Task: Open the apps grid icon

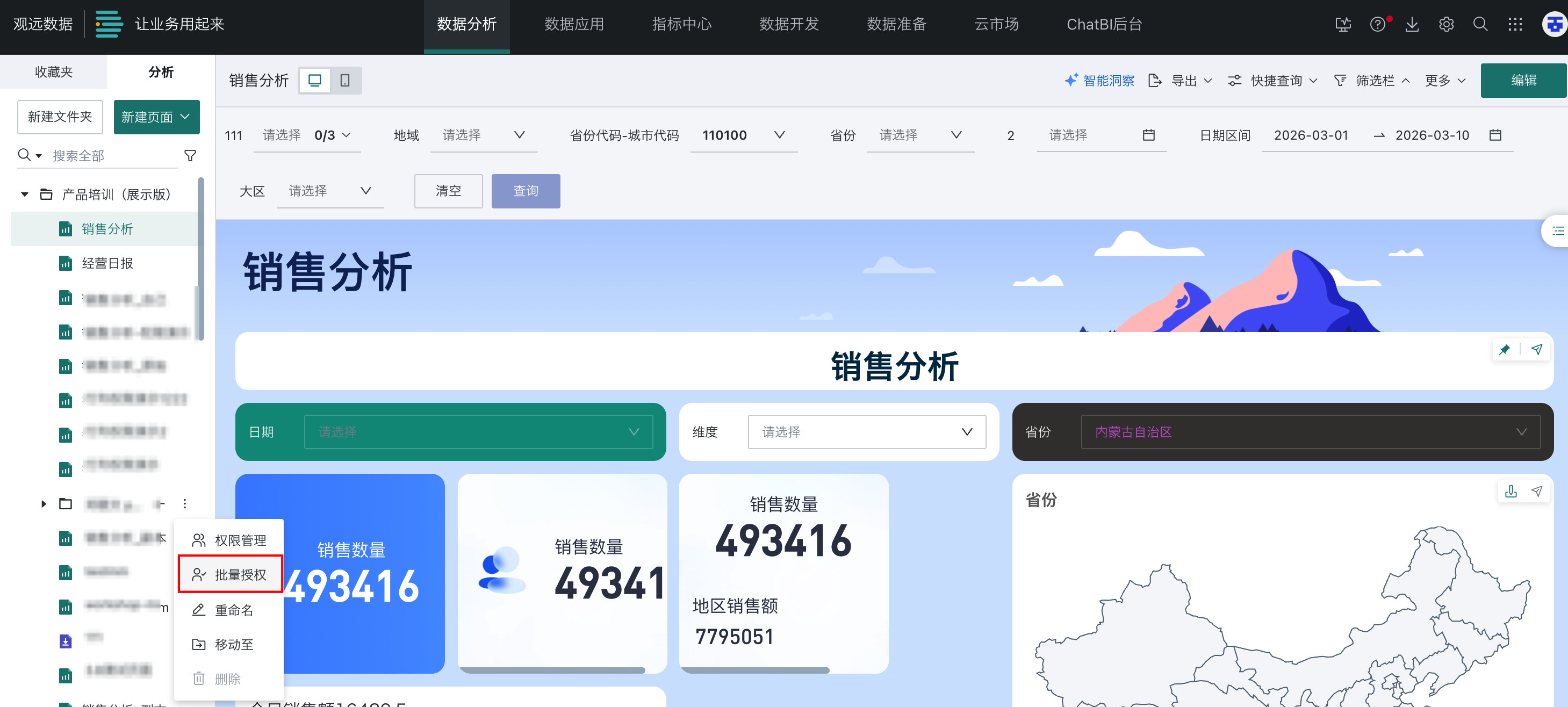Action: tap(1514, 24)
